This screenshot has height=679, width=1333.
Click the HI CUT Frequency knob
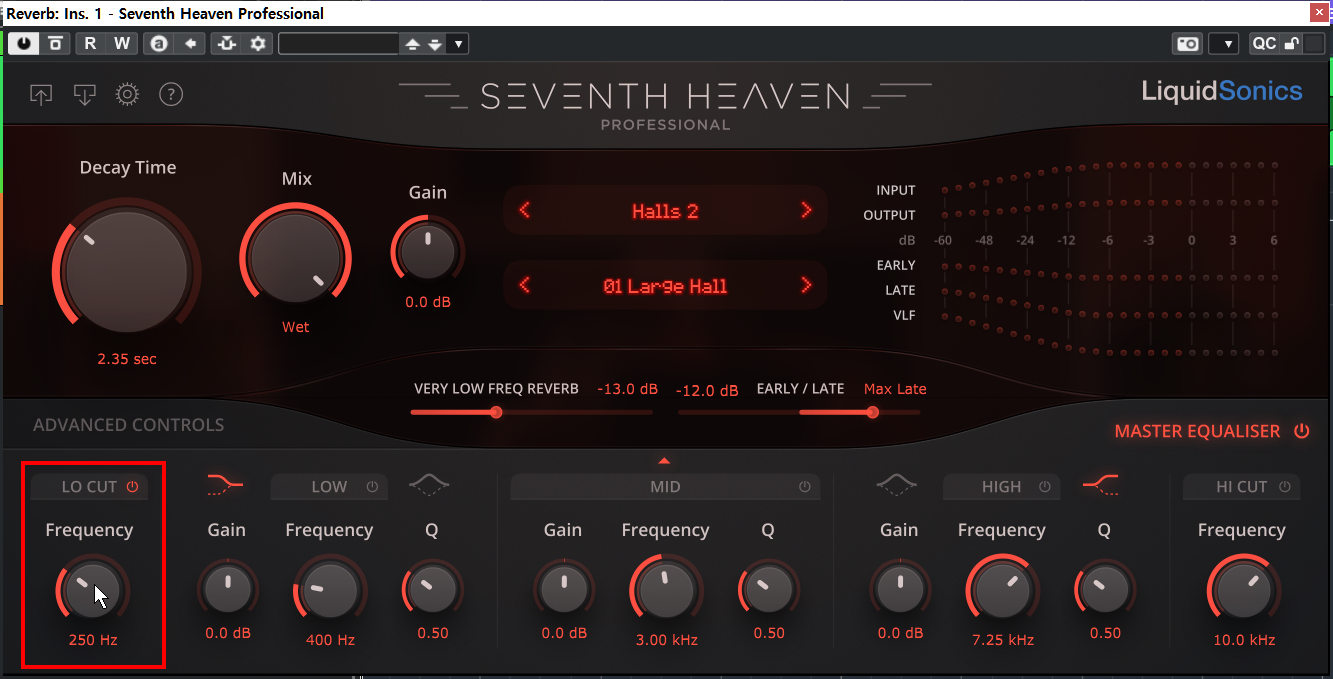point(1242,591)
